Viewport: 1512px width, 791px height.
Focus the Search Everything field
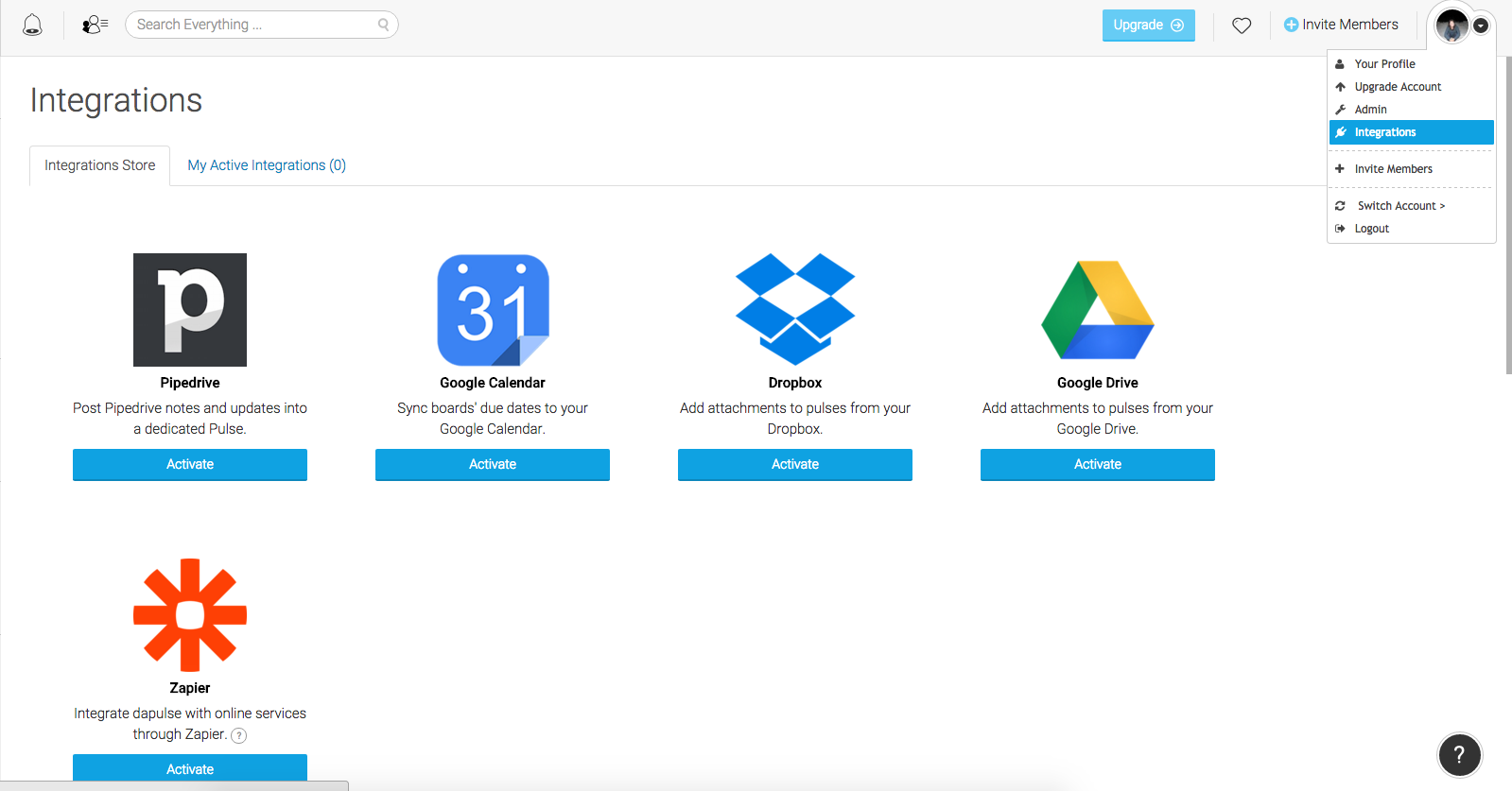[x=261, y=25]
